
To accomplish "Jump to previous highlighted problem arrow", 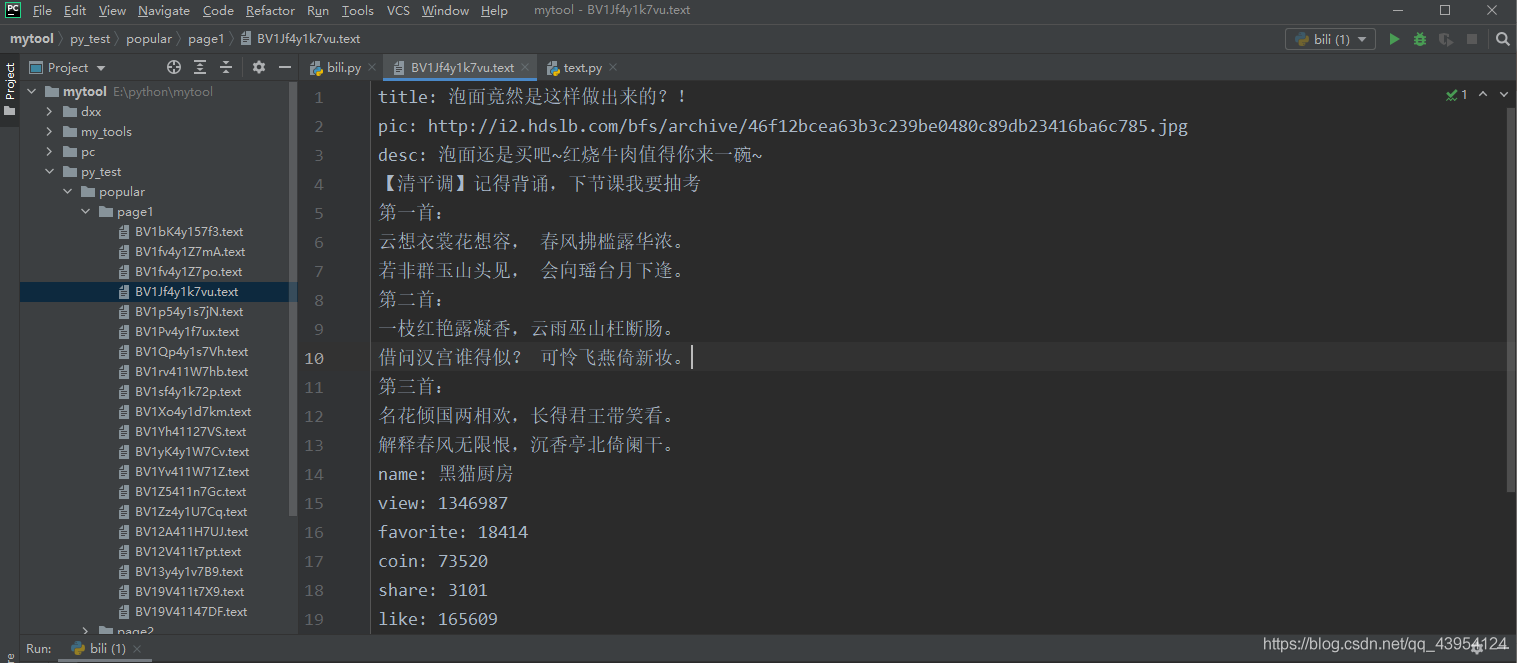I will (1482, 94).
